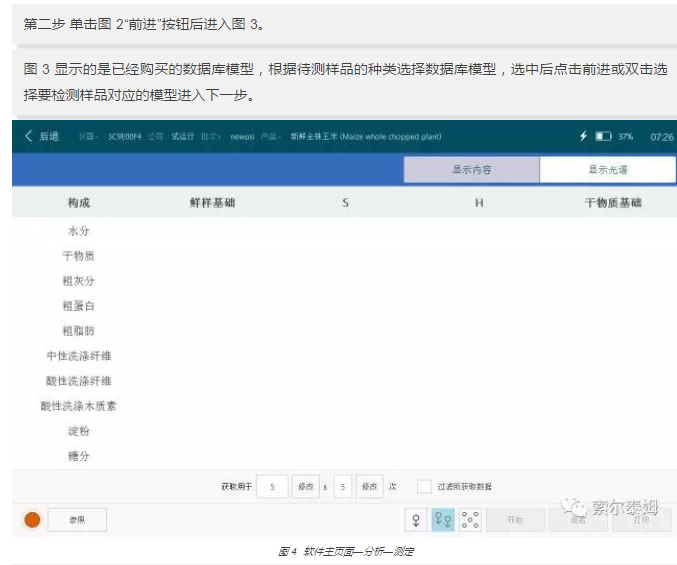Screen dimensions: 677x565
Task: Click the orange circle status indicator
Action: point(33,520)
